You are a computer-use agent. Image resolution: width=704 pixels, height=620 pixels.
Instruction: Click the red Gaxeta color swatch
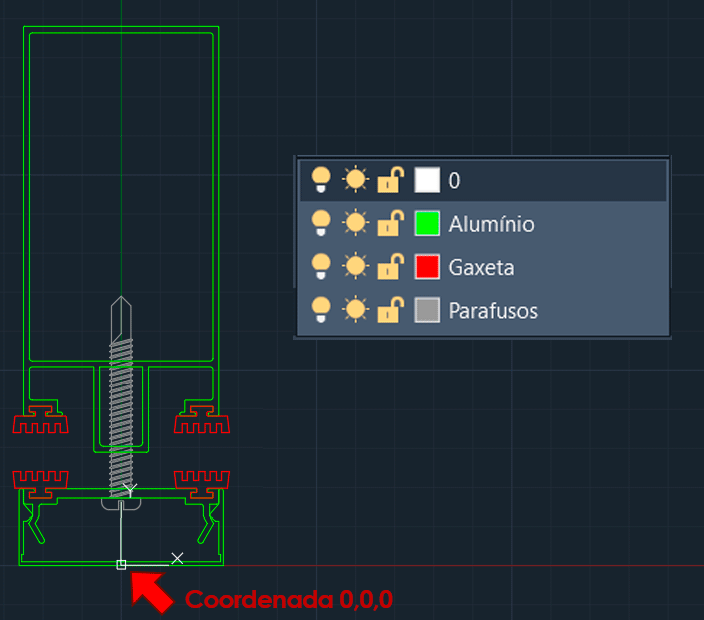(427, 267)
